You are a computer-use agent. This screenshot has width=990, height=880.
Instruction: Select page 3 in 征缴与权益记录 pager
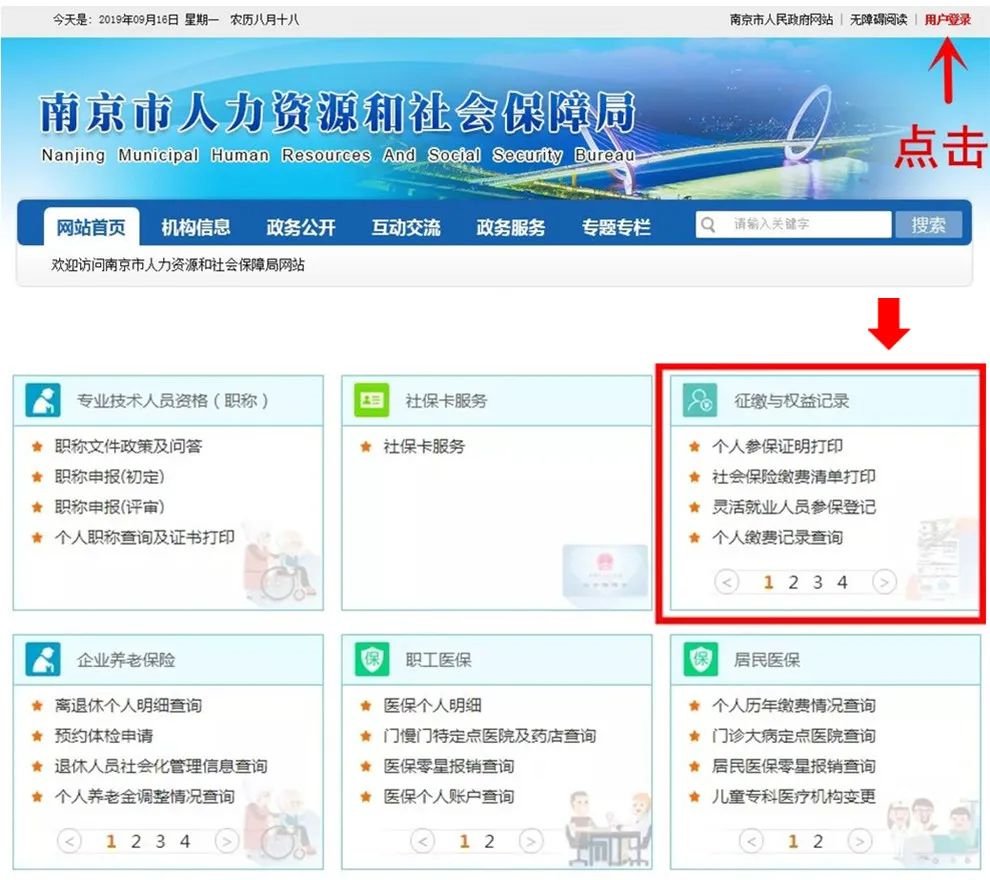click(818, 582)
